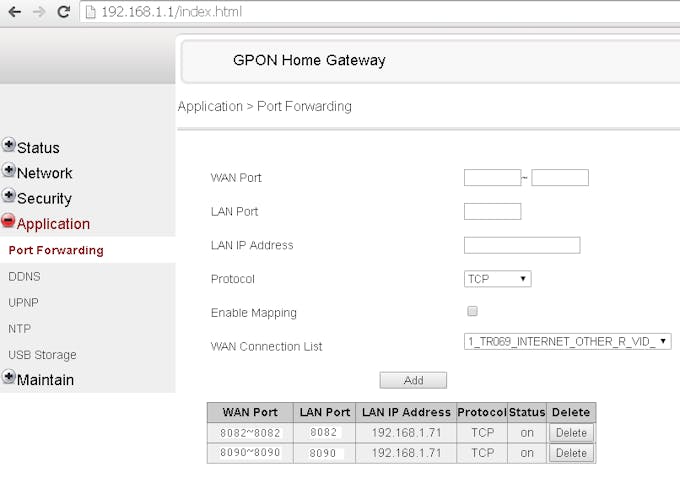This screenshot has height=478, width=680.
Task: Open the DDNS settings page
Action: coord(24,276)
